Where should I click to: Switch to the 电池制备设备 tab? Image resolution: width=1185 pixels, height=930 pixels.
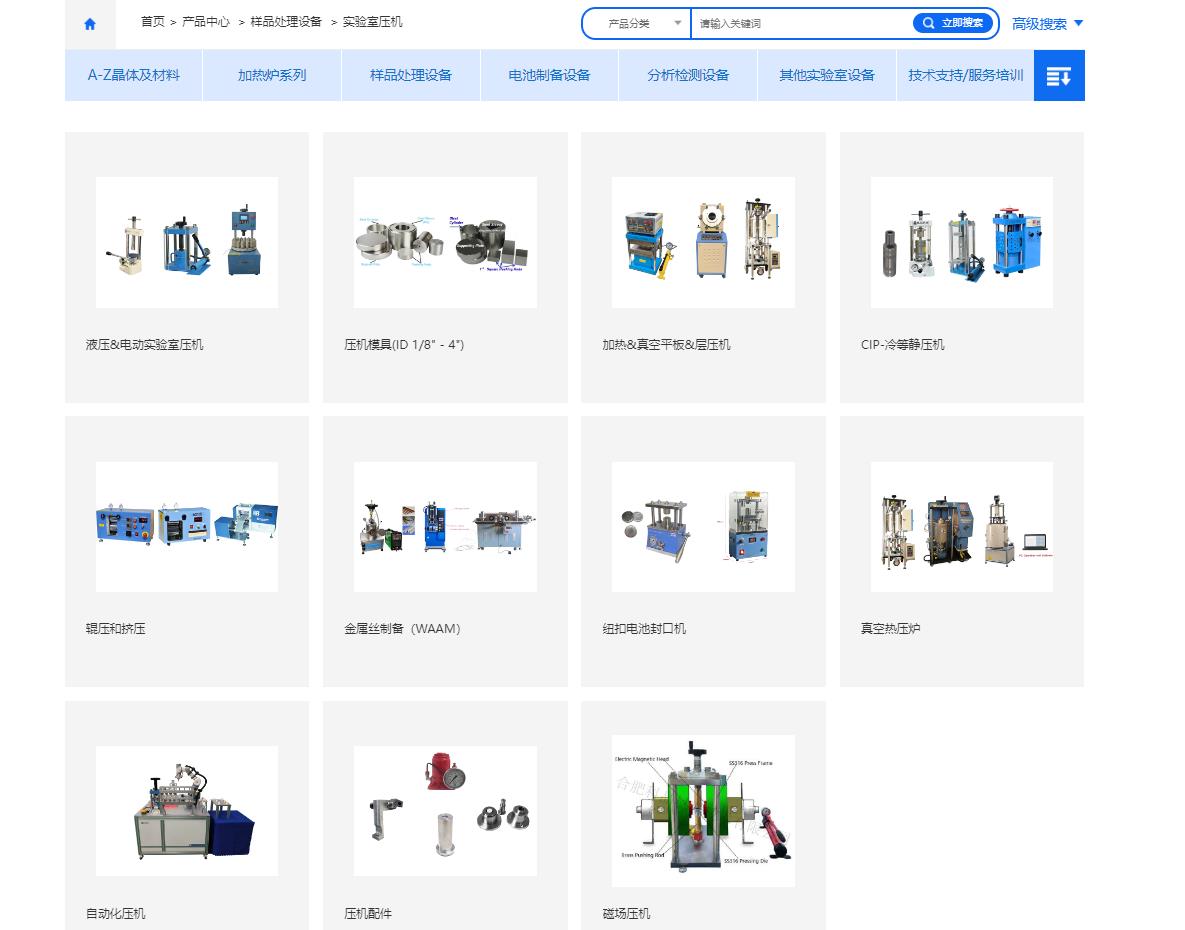click(549, 75)
